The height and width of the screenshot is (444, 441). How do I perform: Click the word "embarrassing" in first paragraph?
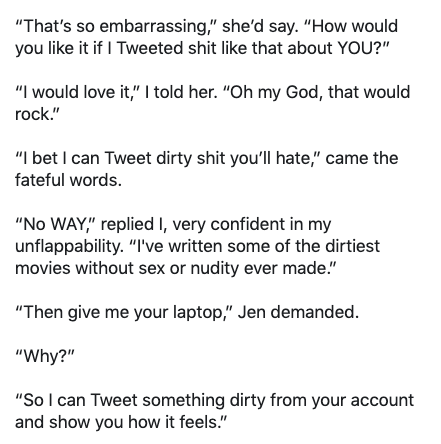[x=154, y=27]
